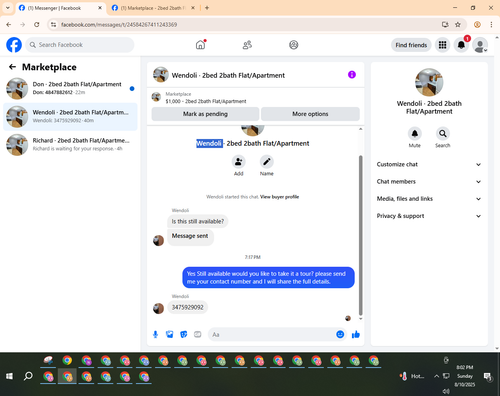Image resolution: width=500 pixels, height=396 pixels.
Task: Click the back arrow beside Marketplace
Action: pyautogui.click(x=12, y=67)
